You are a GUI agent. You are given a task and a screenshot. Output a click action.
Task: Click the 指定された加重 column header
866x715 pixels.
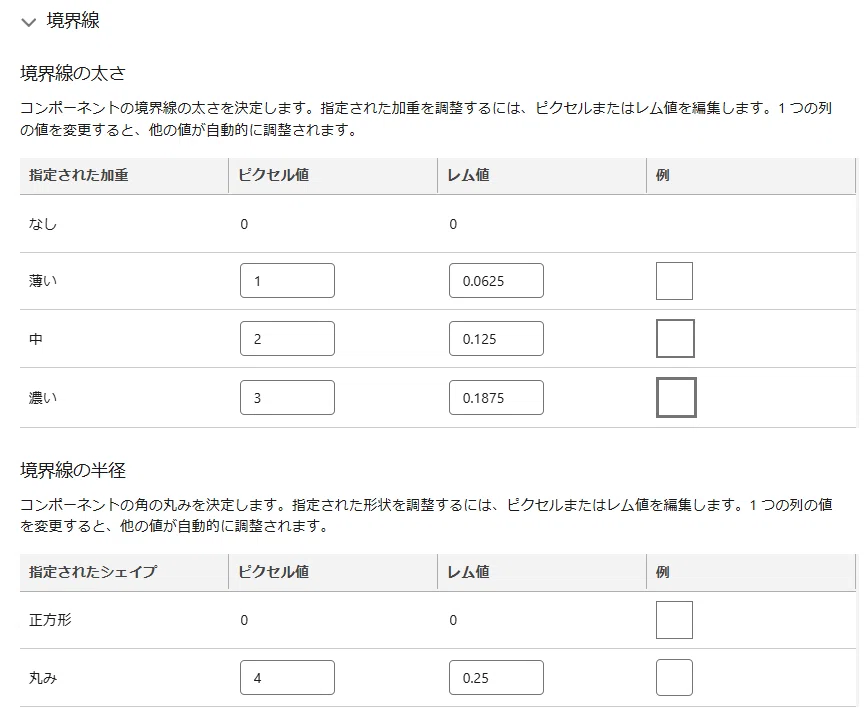coord(78,175)
